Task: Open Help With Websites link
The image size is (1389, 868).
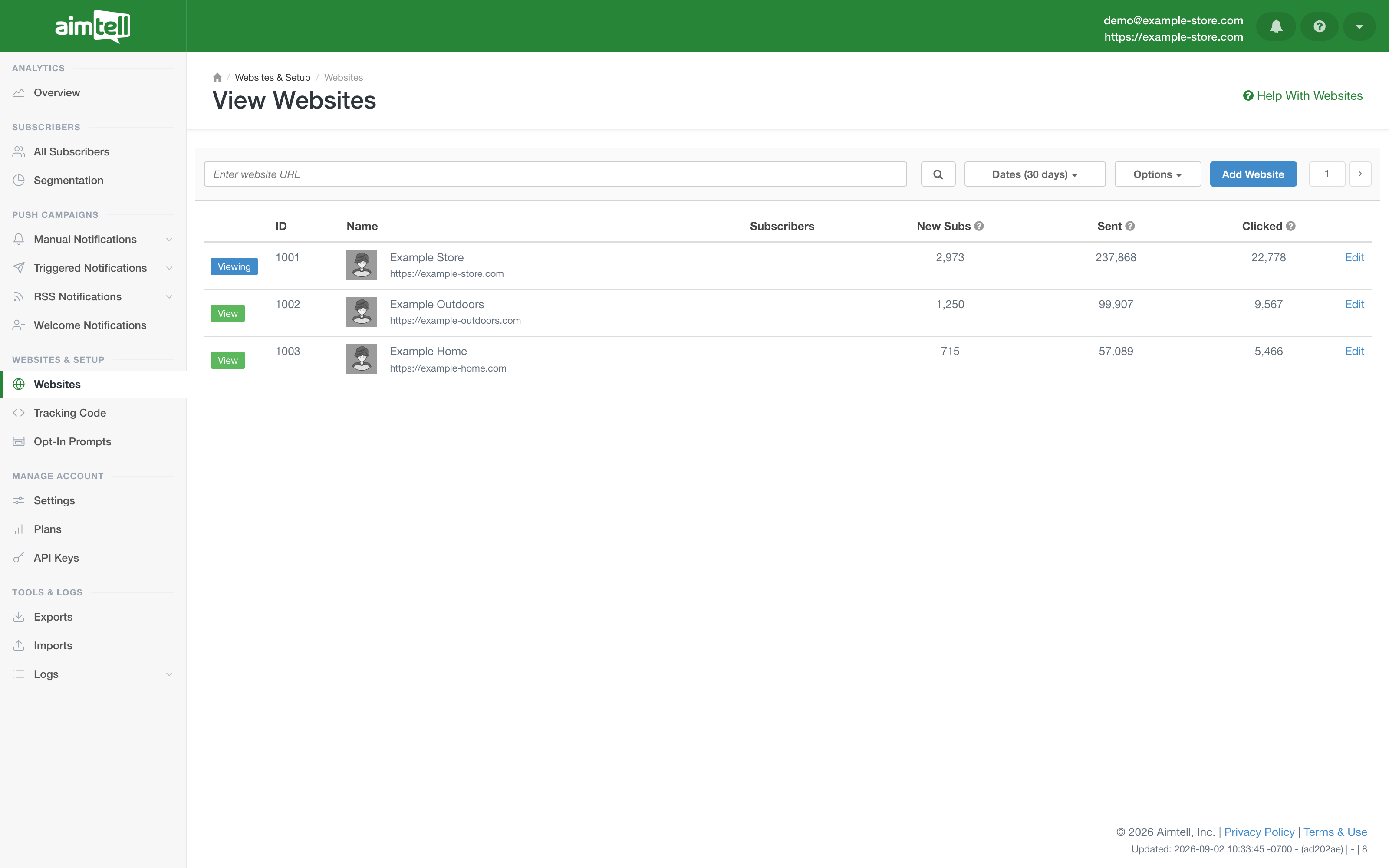Action: point(1302,96)
